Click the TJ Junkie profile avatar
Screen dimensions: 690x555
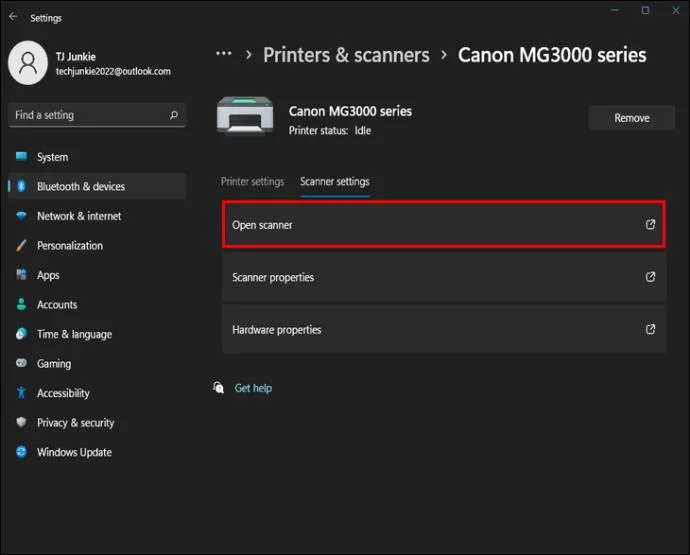click(28, 62)
